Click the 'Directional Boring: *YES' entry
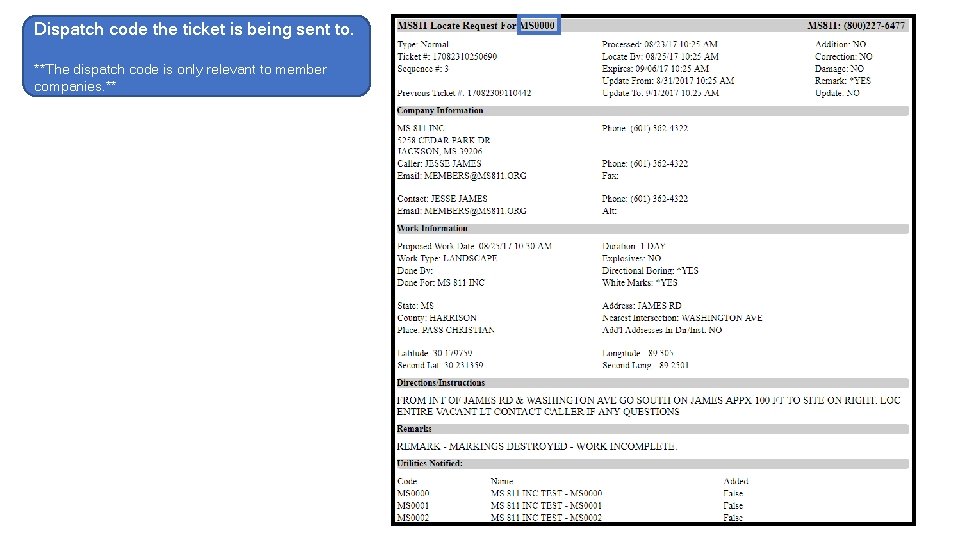The height and width of the screenshot is (540, 960). coord(650,271)
